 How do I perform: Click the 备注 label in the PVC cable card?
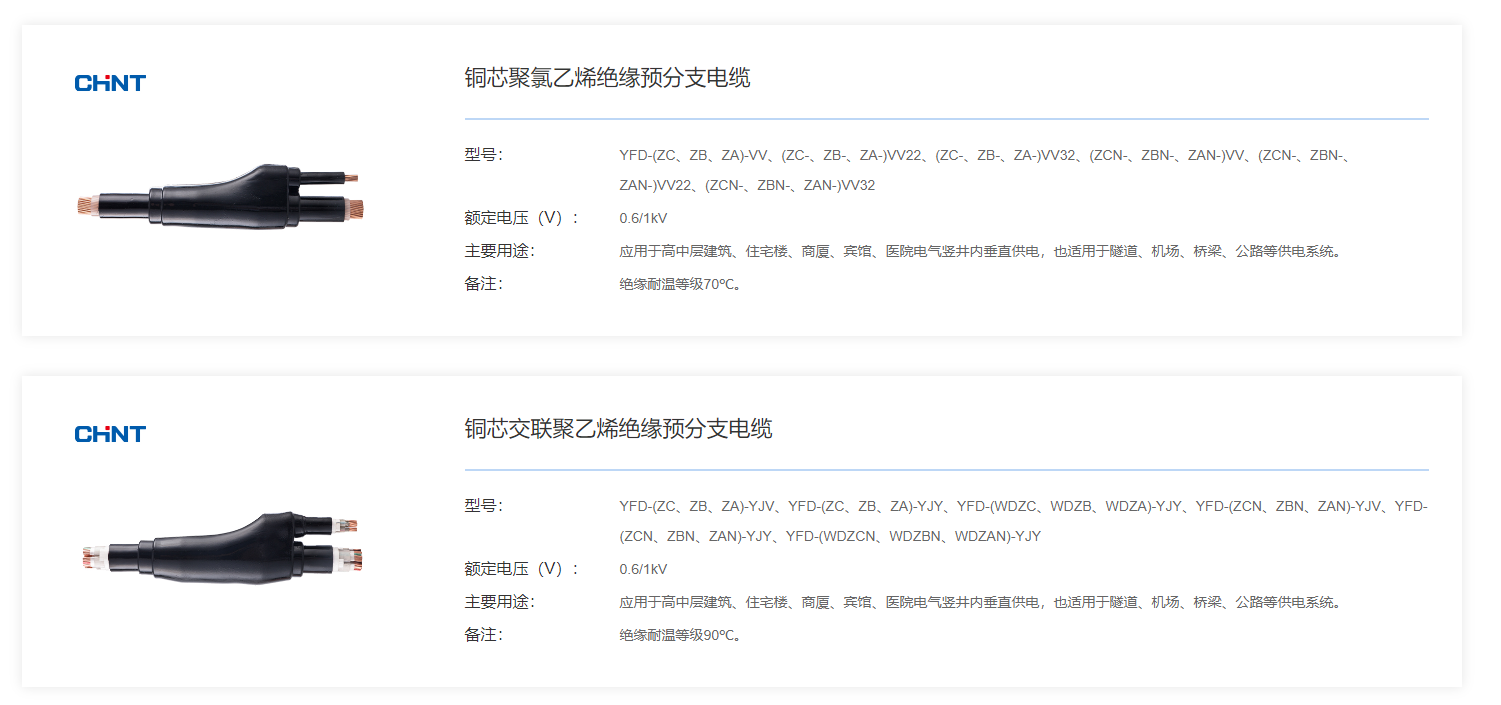click(483, 283)
